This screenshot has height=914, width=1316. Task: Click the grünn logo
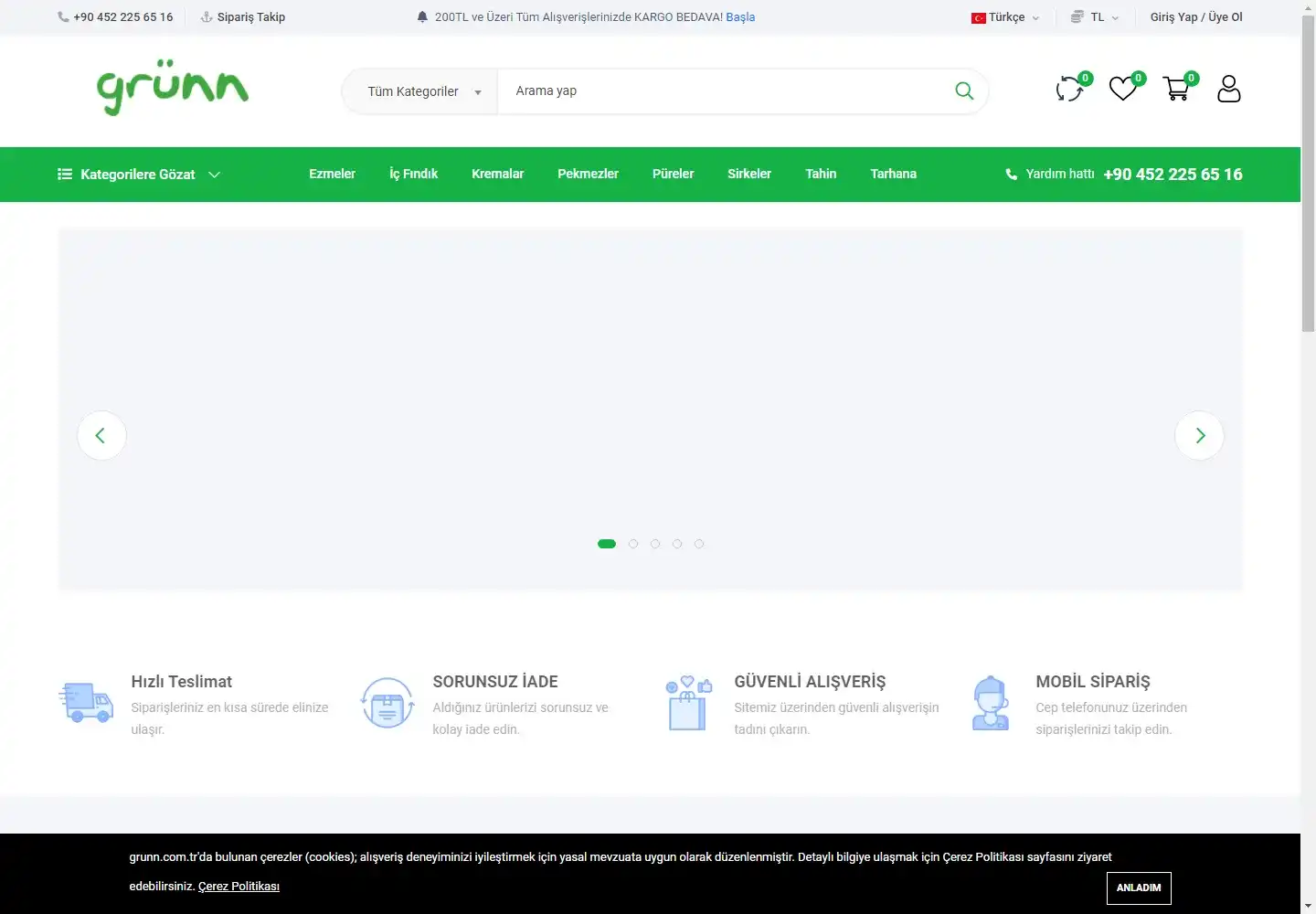[x=173, y=88]
